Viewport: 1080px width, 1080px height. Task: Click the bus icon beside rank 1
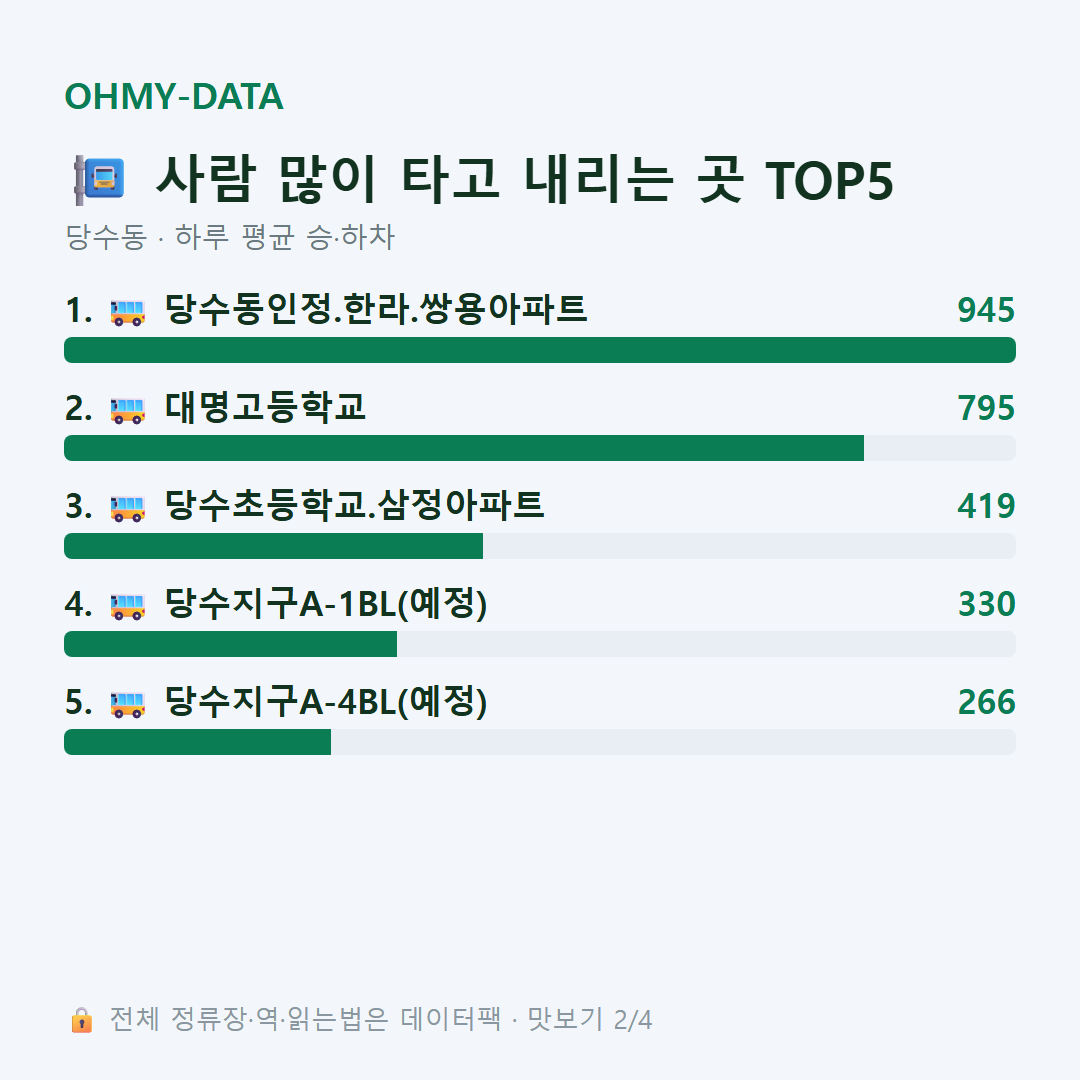pos(128,312)
